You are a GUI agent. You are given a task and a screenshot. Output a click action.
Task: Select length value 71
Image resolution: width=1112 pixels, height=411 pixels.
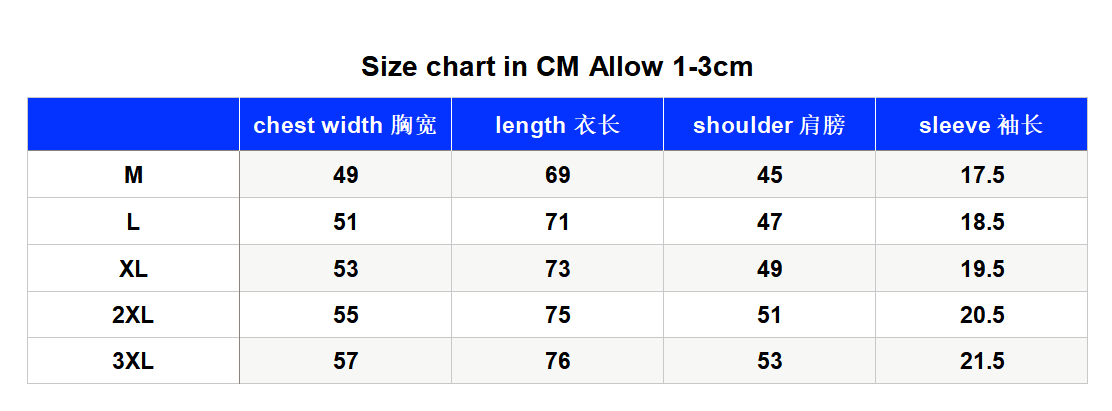point(557,222)
